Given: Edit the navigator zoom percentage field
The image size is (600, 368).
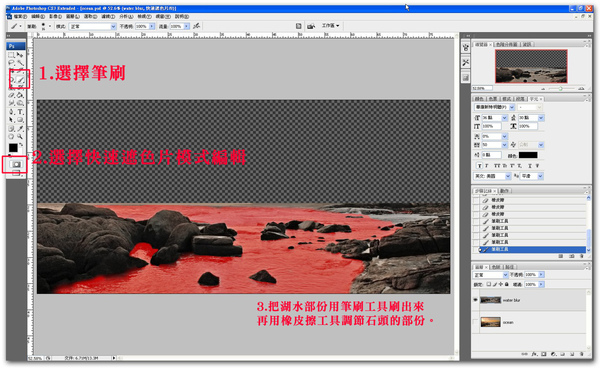Looking at the screenshot, I should [482, 88].
